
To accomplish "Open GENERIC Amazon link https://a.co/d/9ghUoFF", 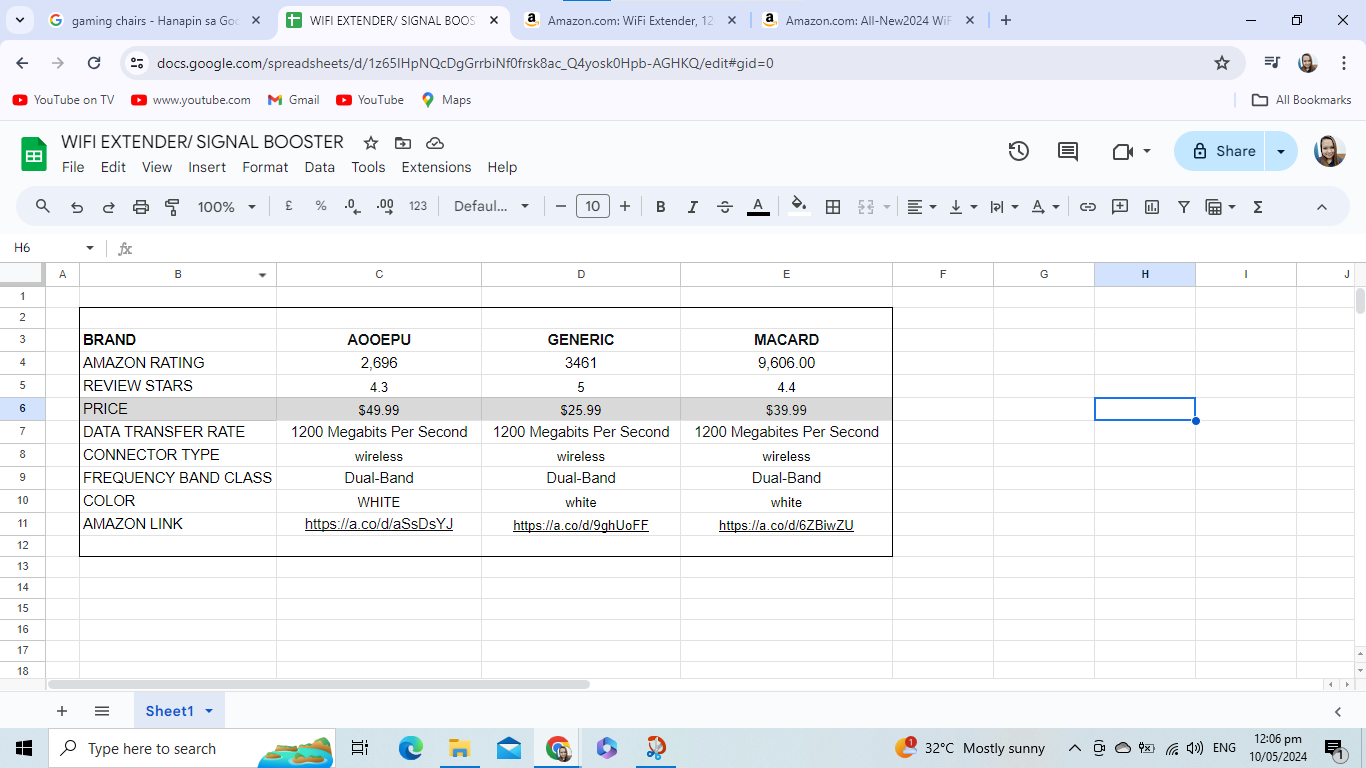I will 581,525.
